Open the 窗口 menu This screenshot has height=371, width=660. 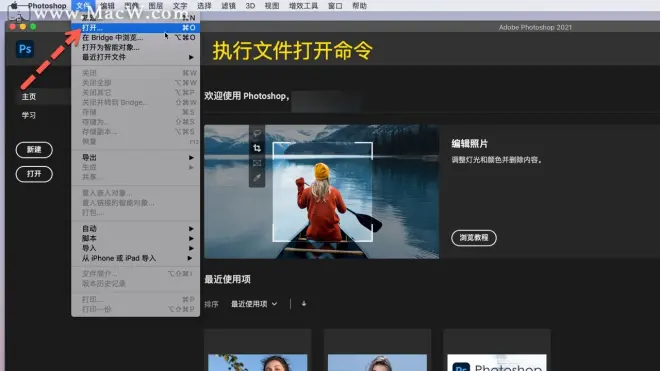click(335, 5)
